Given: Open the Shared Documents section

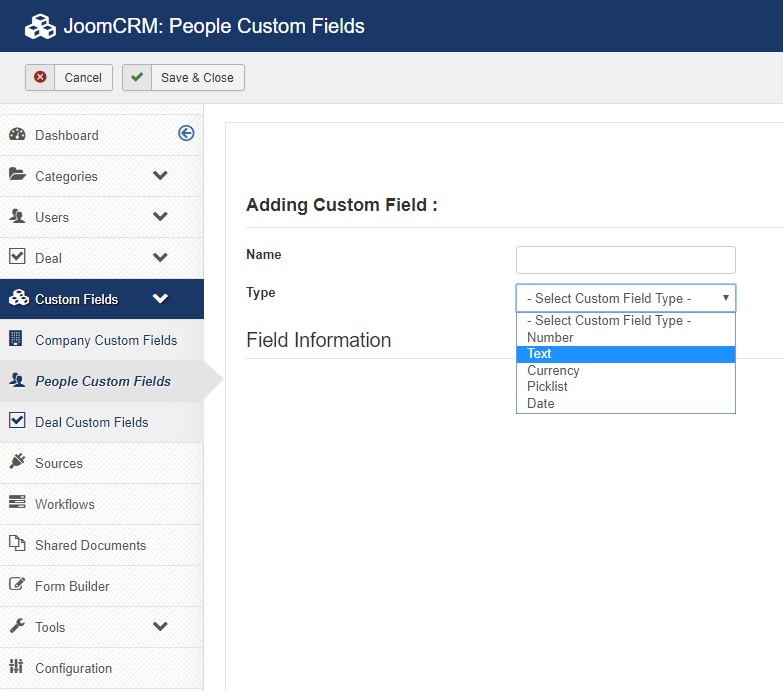Looking at the screenshot, I should coord(102,545).
